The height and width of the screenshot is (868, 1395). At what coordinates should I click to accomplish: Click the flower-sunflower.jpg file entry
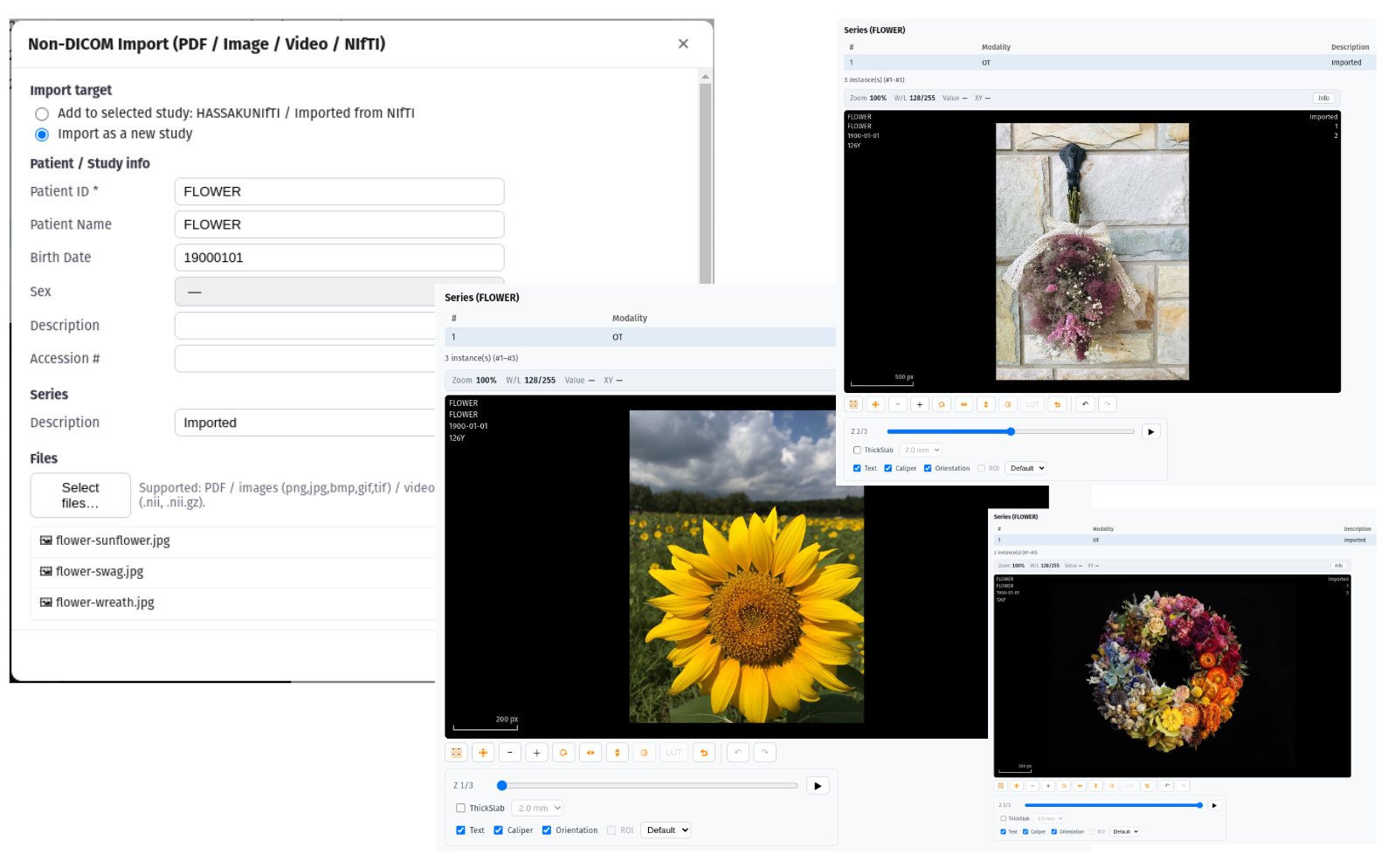233,541
